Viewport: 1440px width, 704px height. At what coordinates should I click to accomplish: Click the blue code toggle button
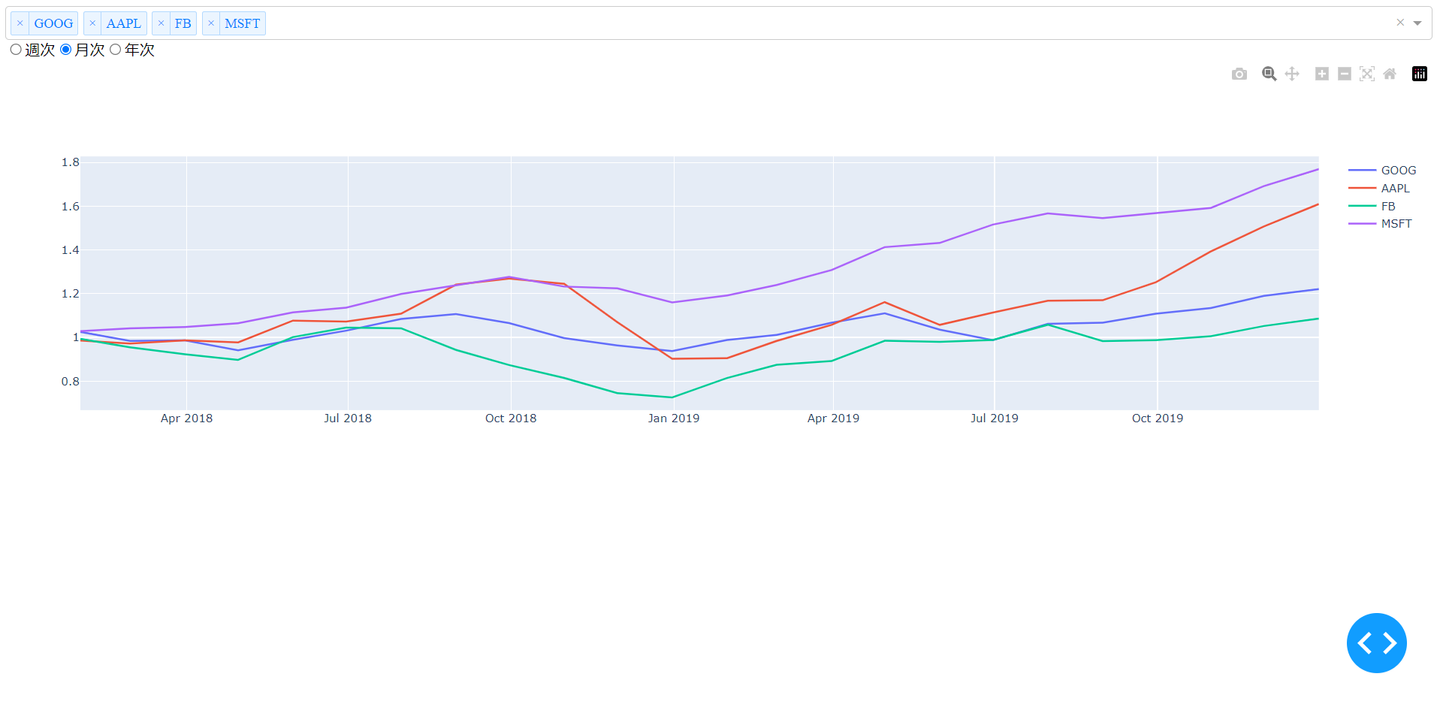1376,643
